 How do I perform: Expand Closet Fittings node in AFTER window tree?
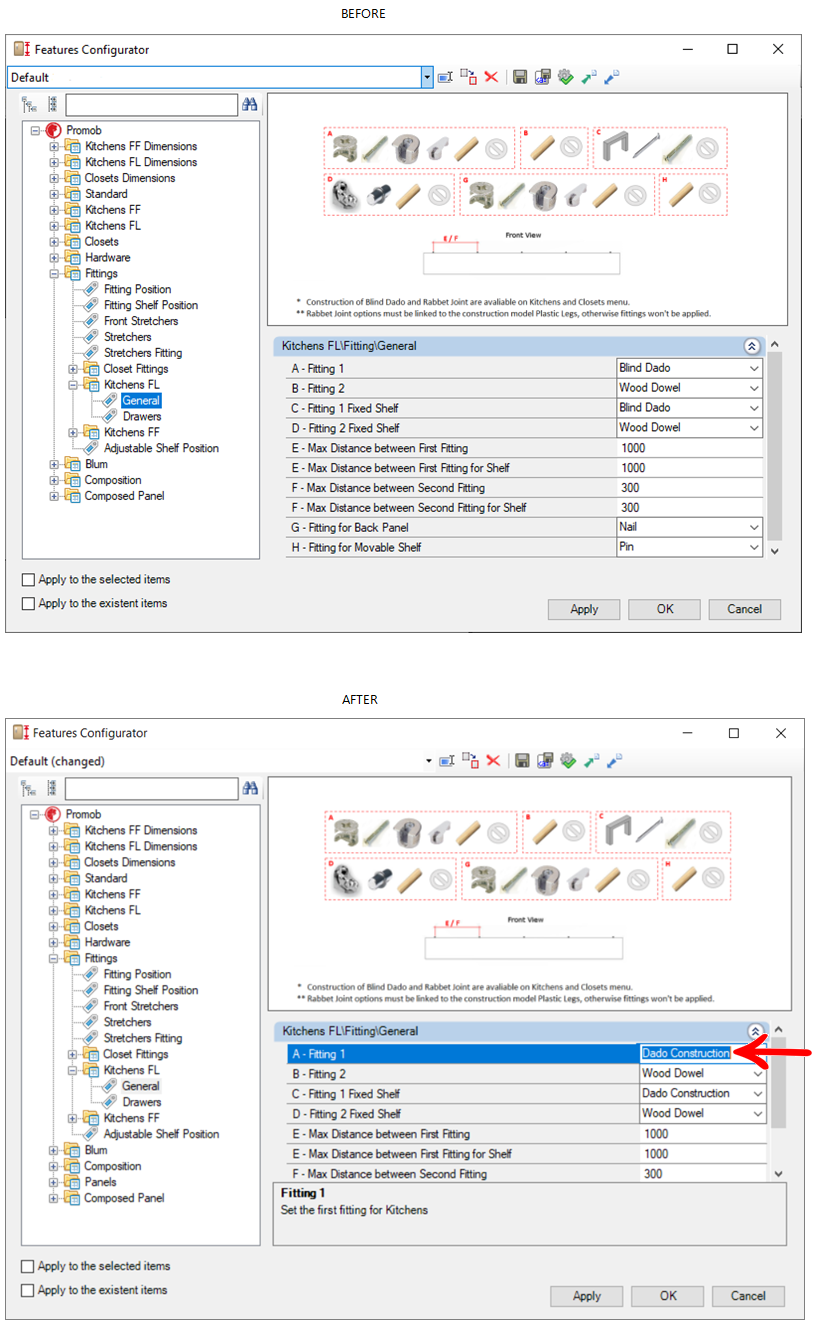click(x=73, y=1054)
